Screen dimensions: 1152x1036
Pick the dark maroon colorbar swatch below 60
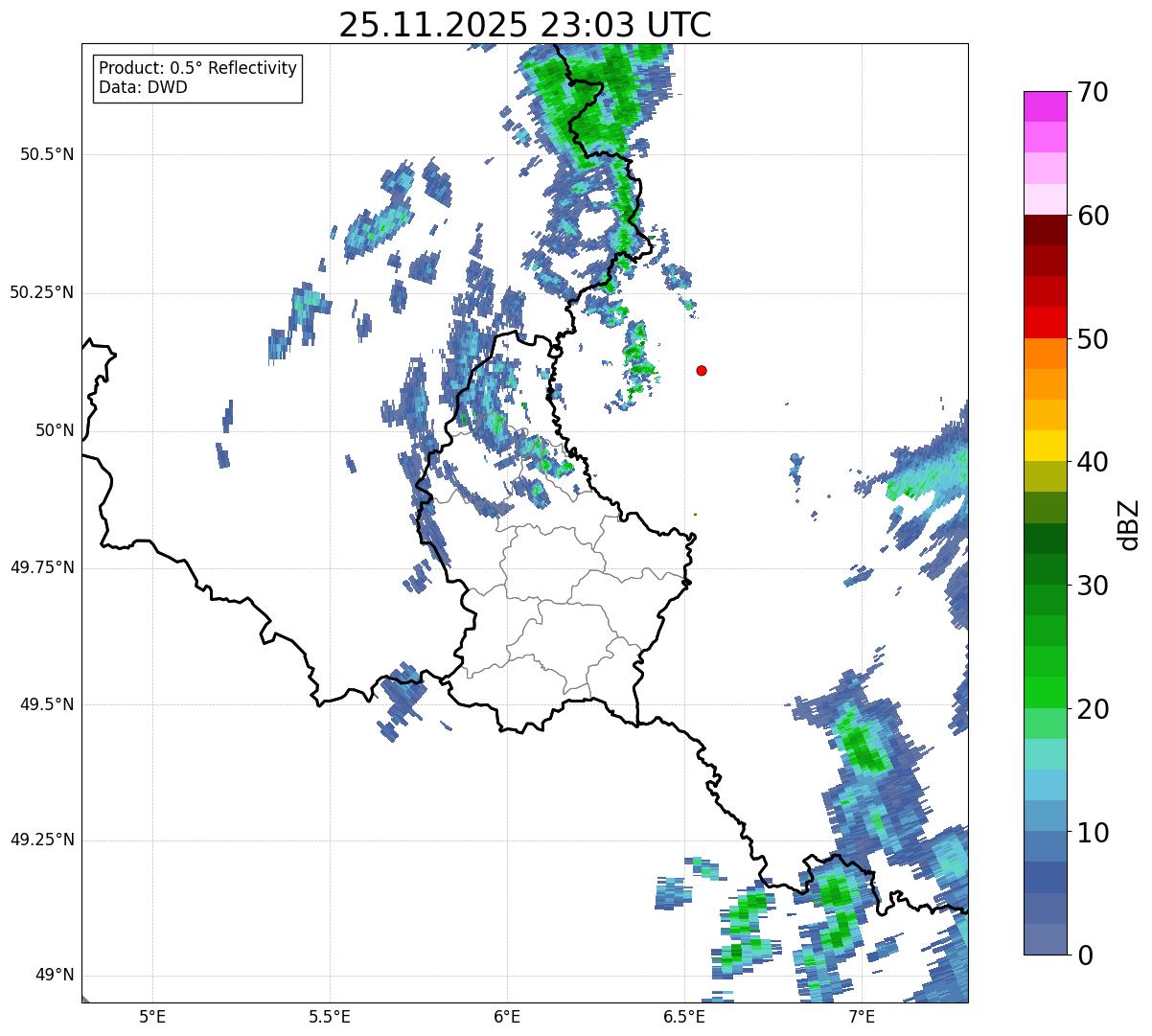[1046, 230]
